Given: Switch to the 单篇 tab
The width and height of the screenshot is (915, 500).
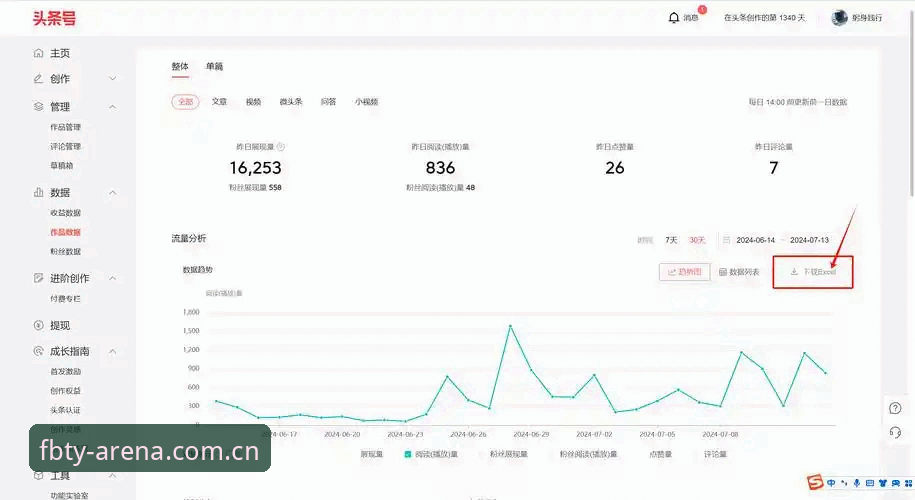Looking at the screenshot, I should tap(214, 67).
